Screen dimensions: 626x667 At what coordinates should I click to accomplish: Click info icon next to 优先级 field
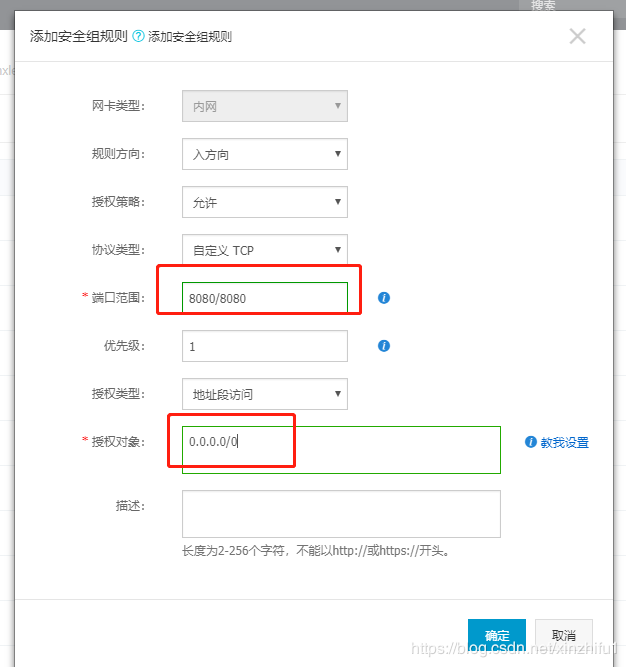click(384, 346)
